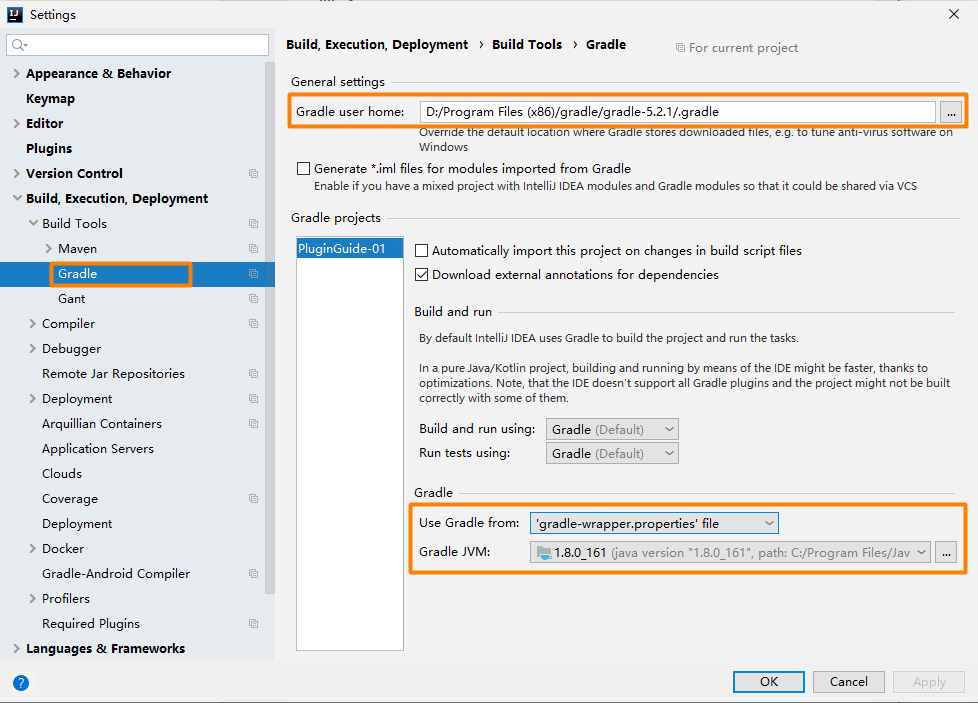Open Remote Jar Repositories settings
Image resolution: width=978 pixels, height=703 pixels.
[x=114, y=374]
